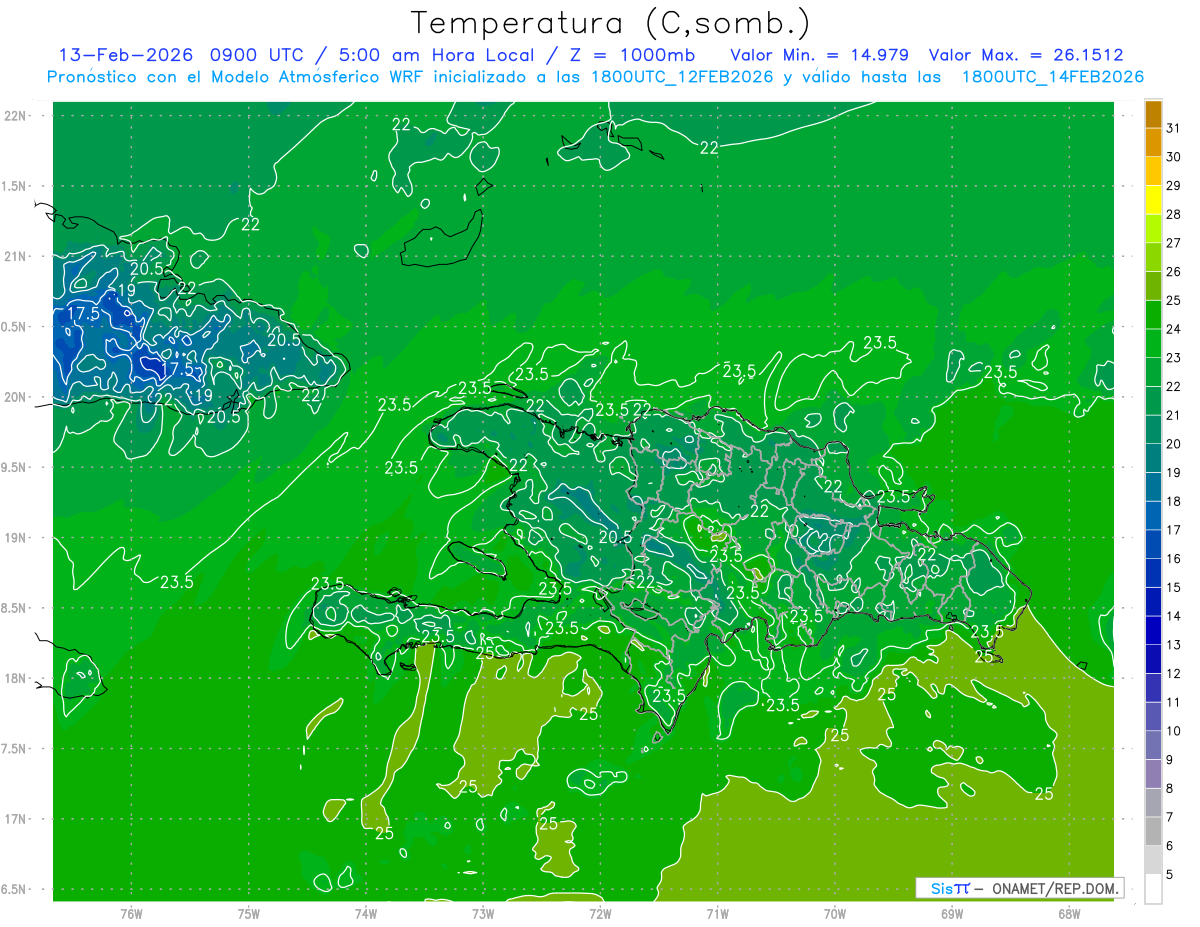
Task: Click legend value '26' on color scale
Action: coord(1174,271)
